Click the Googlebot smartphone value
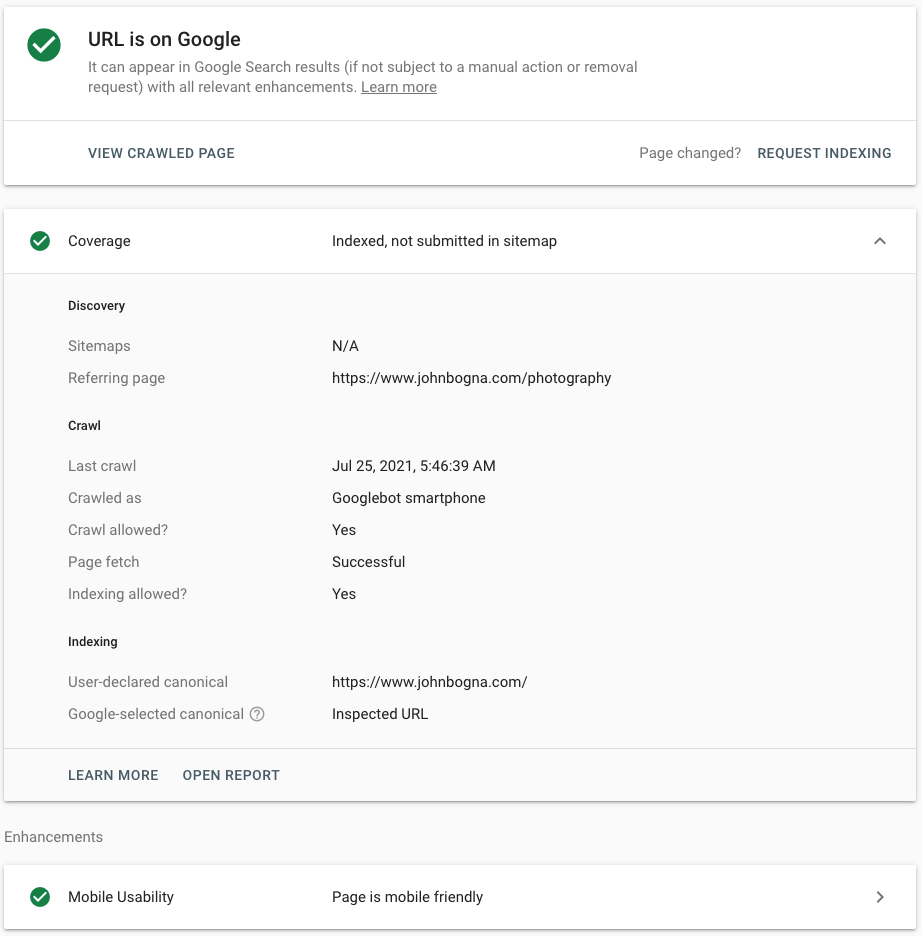Viewport: 922px width, 936px height. (409, 498)
